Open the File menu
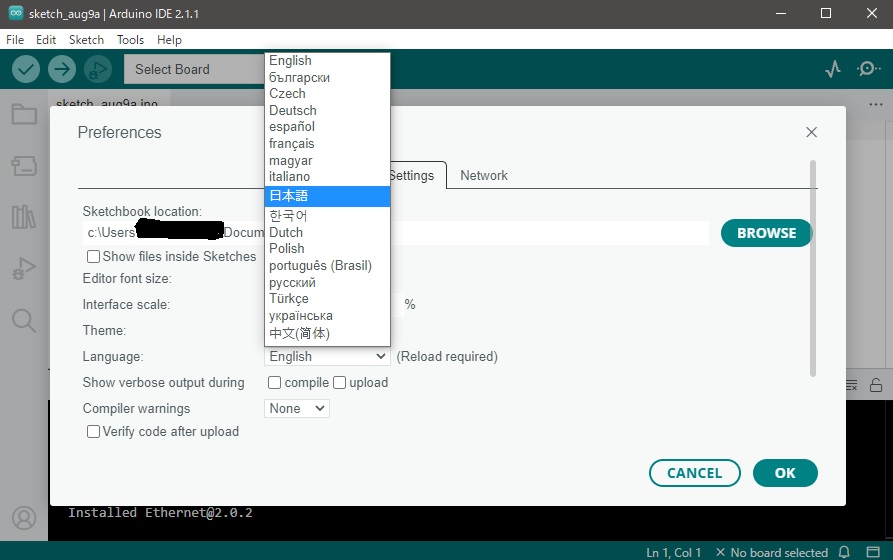This screenshot has height=560, width=893. tap(15, 40)
